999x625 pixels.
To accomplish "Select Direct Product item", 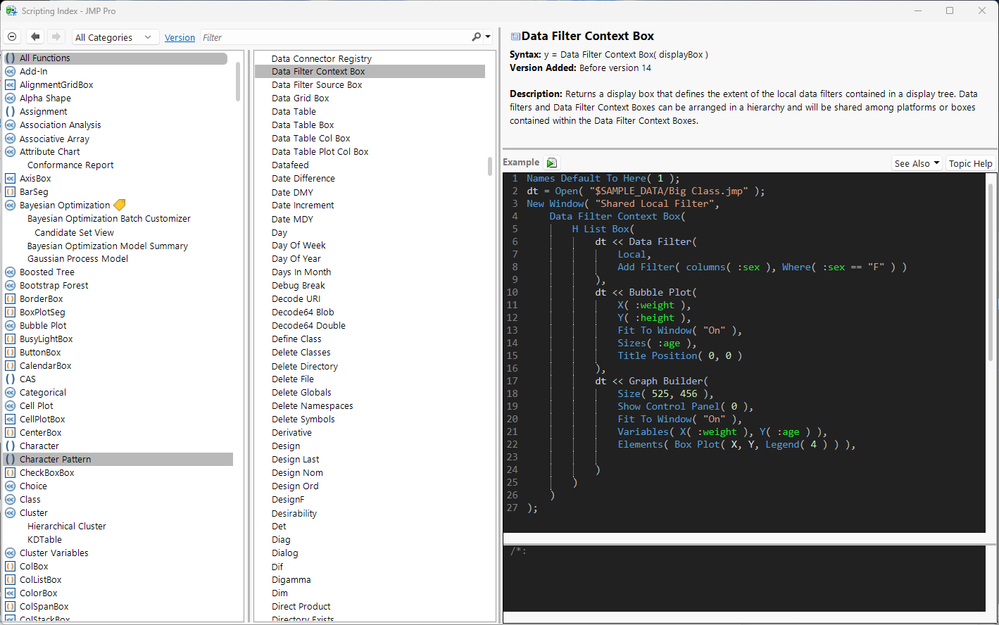I will [301, 607].
